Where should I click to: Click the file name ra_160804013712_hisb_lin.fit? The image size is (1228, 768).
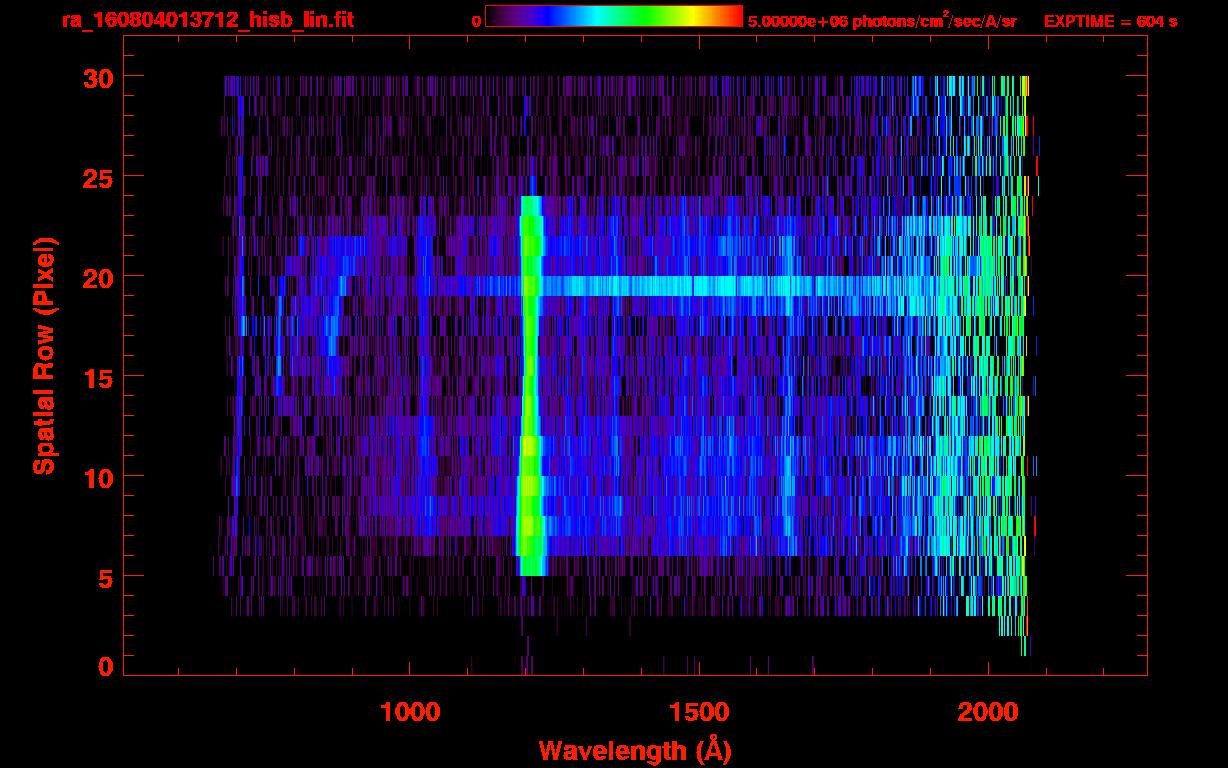click(x=207, y=20)
